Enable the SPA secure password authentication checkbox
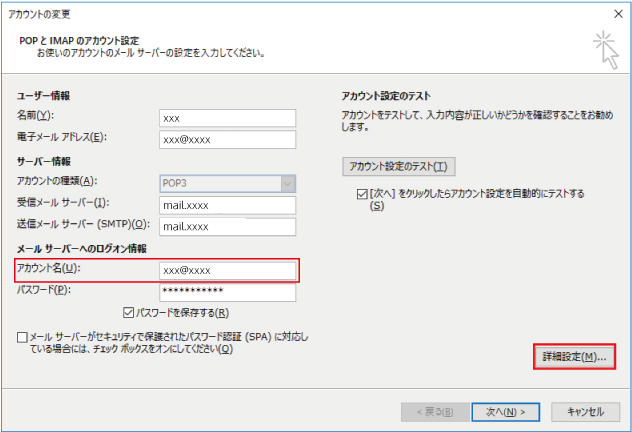632x432 pixels. [x=22, y=337]
